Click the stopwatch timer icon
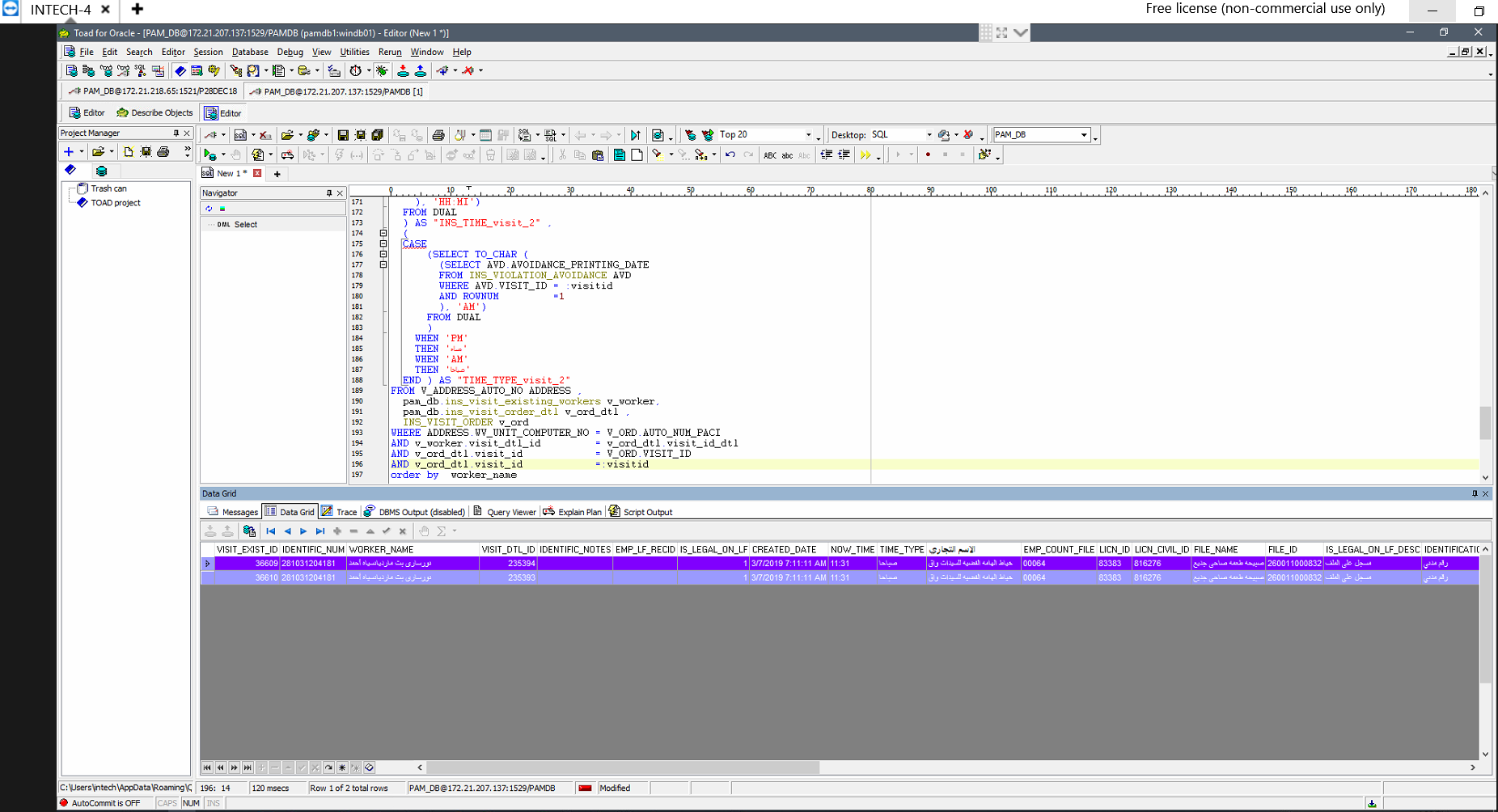The height and width of the screenshot is (812, 1498). pyautogui.click(x=355, y=71)
